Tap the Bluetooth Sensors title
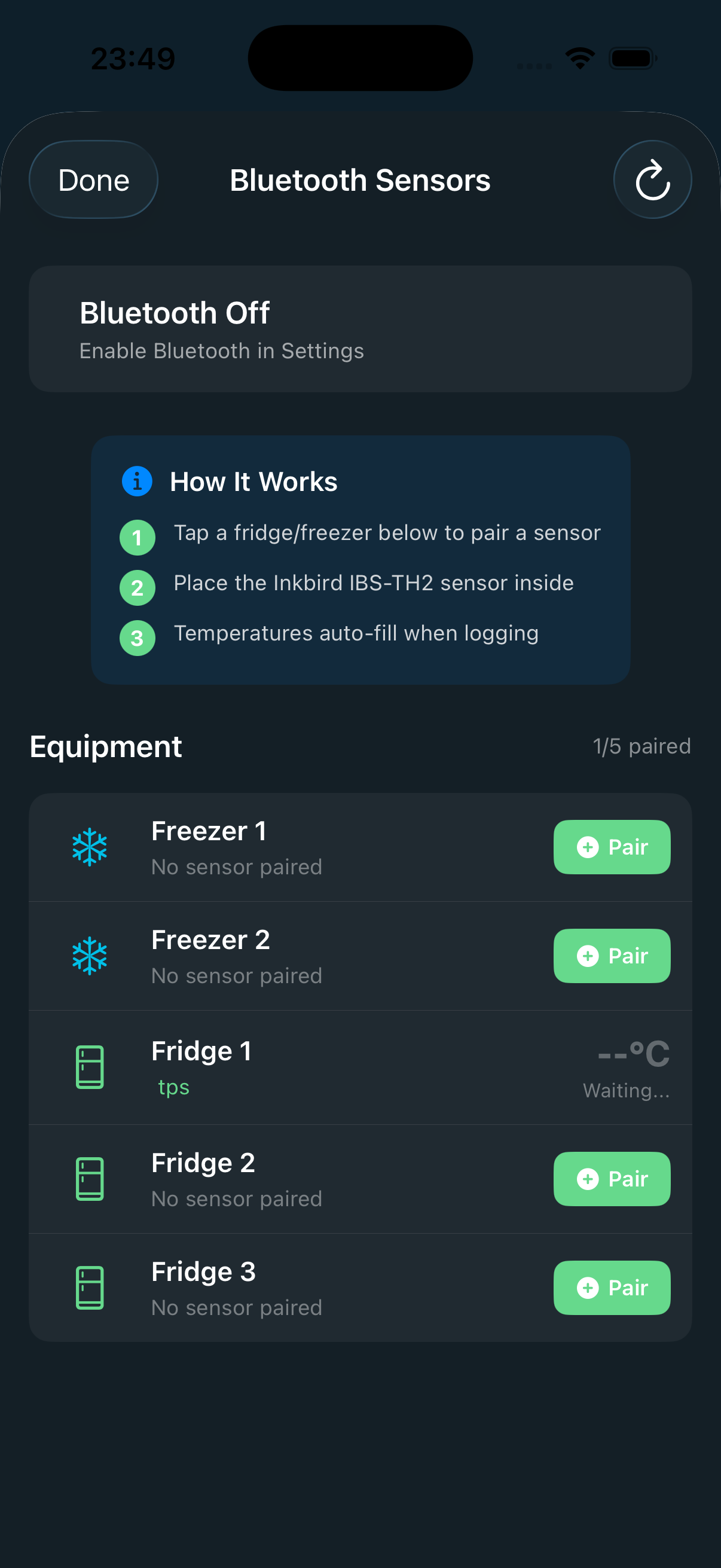The image size is (721, 1568). pyautogui.click(x=359, y=179)
